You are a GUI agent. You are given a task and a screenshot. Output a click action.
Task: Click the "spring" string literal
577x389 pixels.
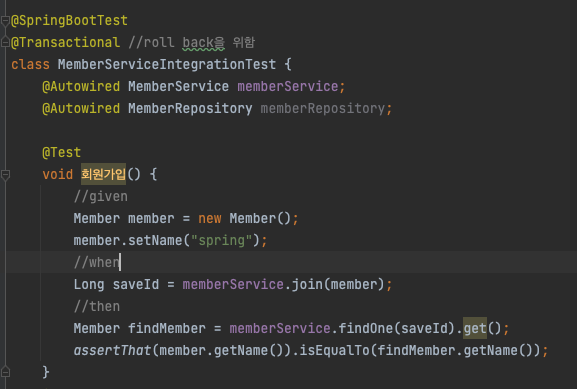point(222,240)
